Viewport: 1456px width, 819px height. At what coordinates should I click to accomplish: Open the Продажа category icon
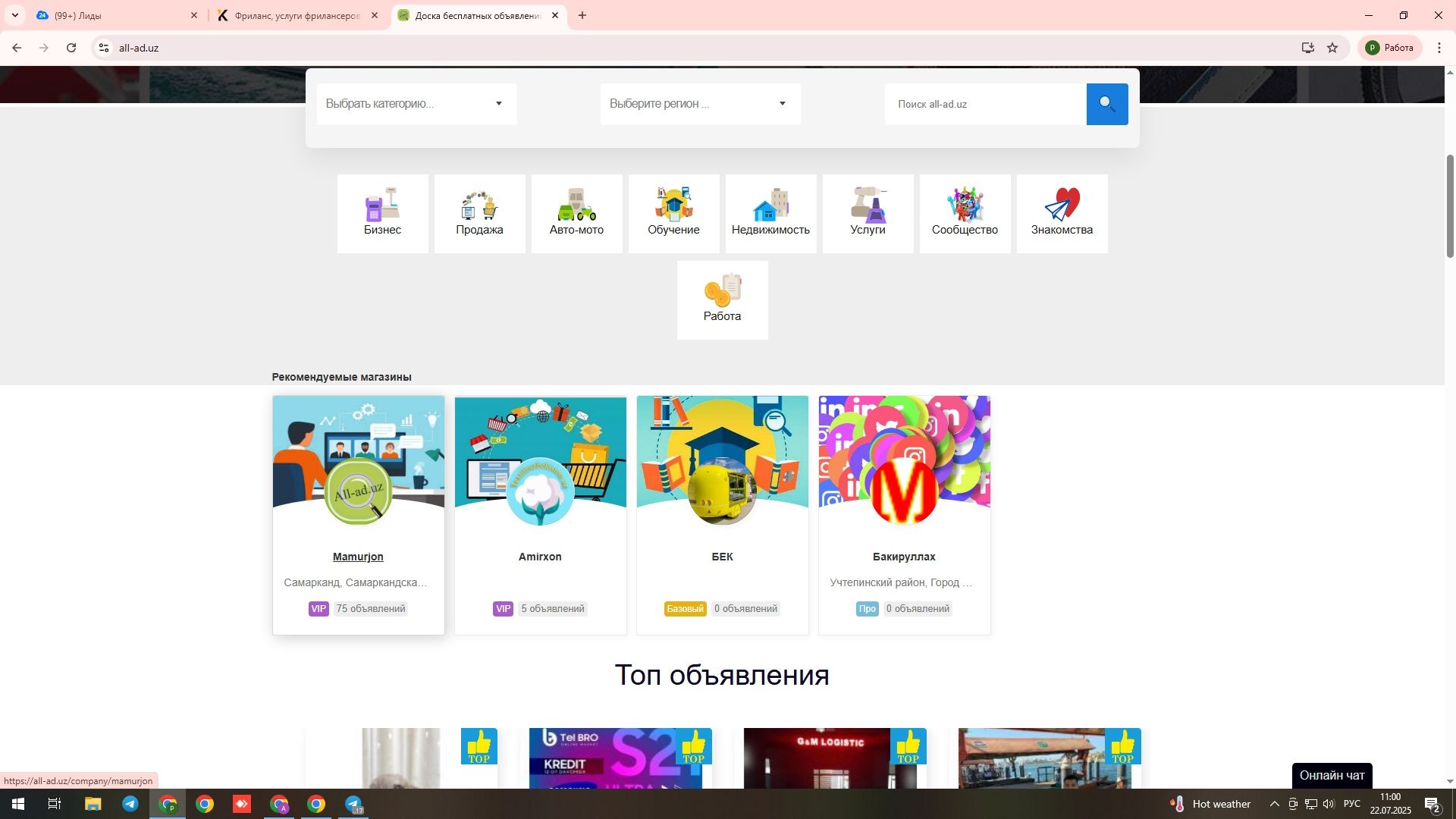(x=479, y=213)
